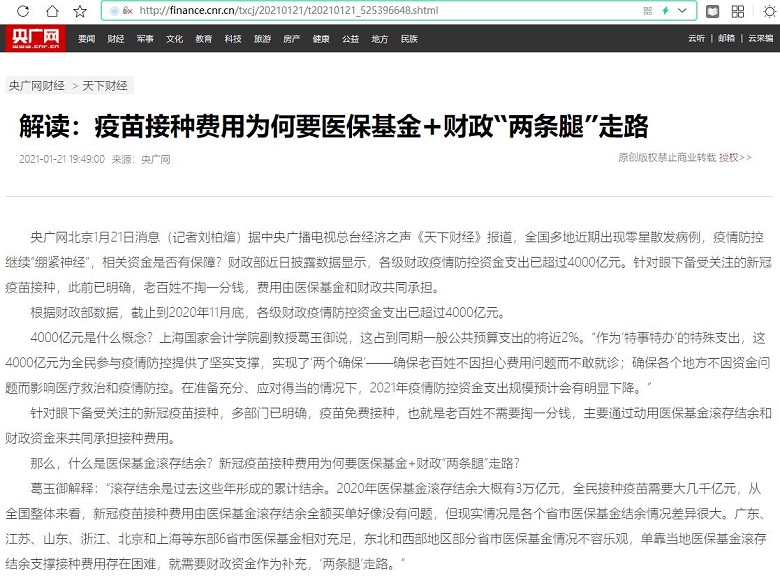Click the green lightning speed-mode icon
This screenshot has width=780, height=578.
pyautogui.click(x=664, y=11)
